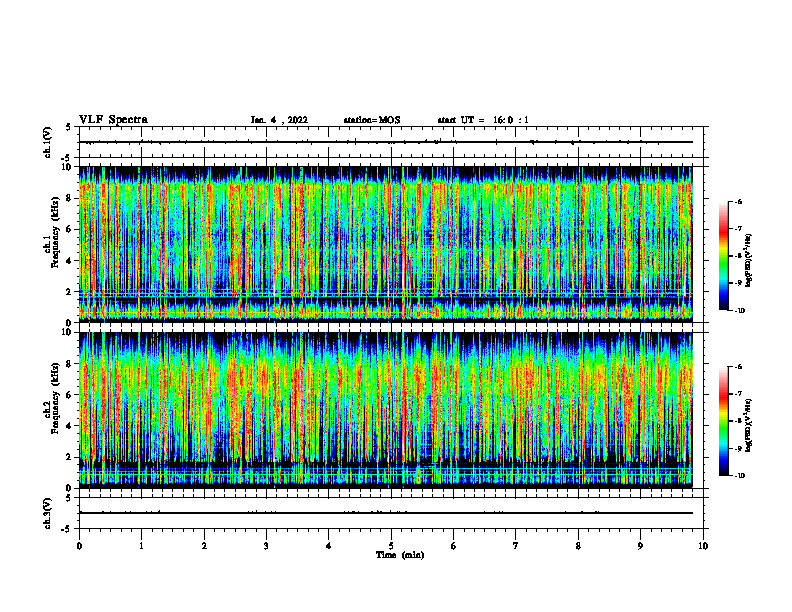Click the "VLF Spectra" title text
Screen dimensions: 792x612
(x=113, y=120)
